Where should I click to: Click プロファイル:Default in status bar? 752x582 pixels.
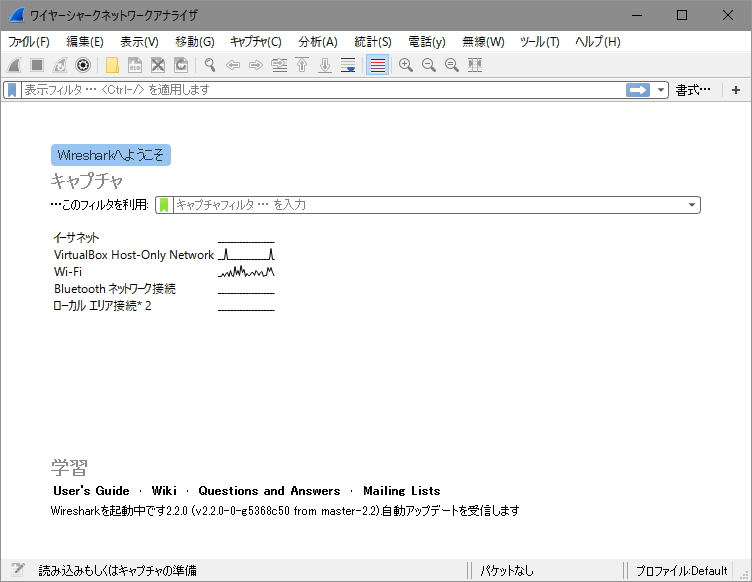pos(682,570)
